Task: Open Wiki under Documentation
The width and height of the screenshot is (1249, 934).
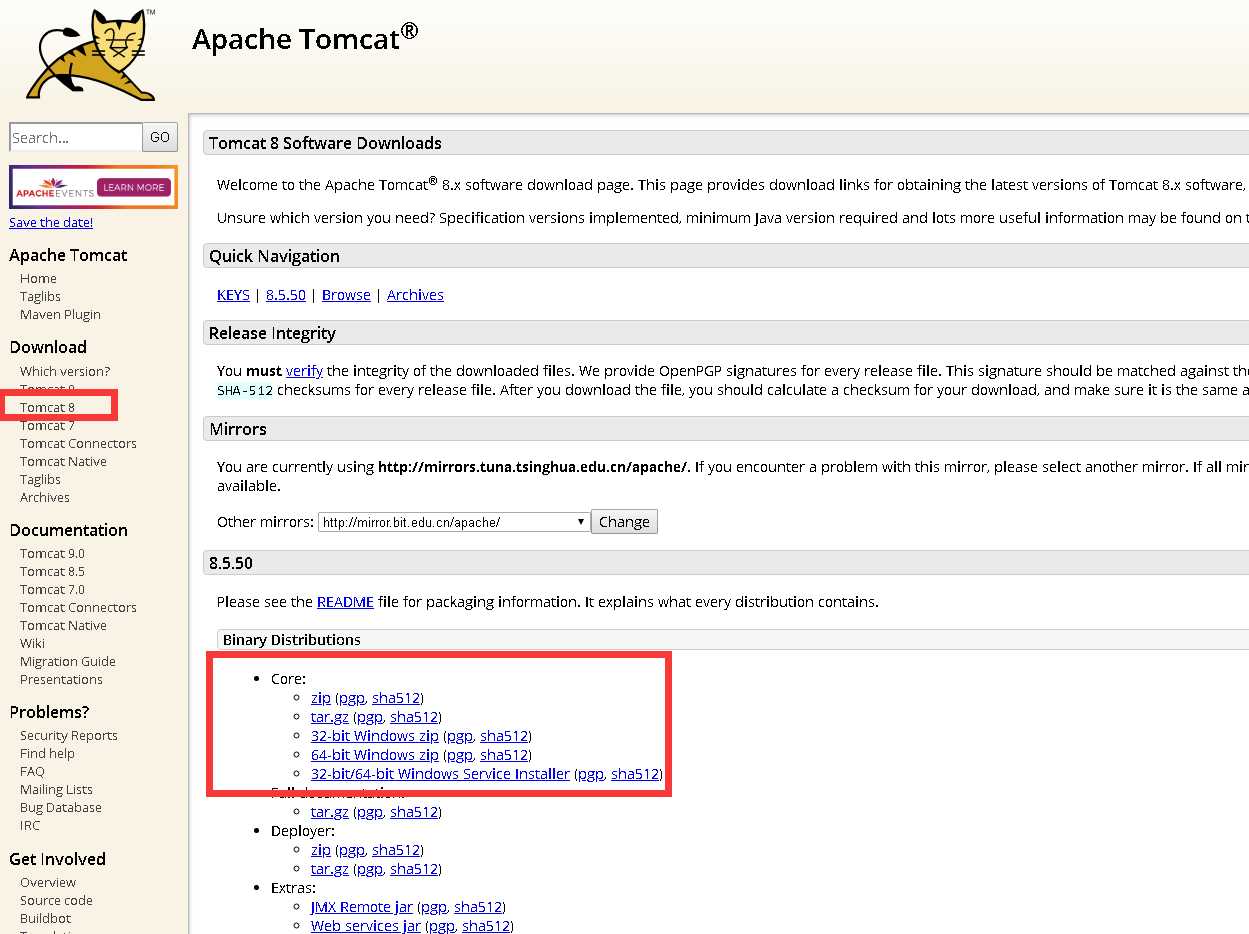Action: point(32,643)
